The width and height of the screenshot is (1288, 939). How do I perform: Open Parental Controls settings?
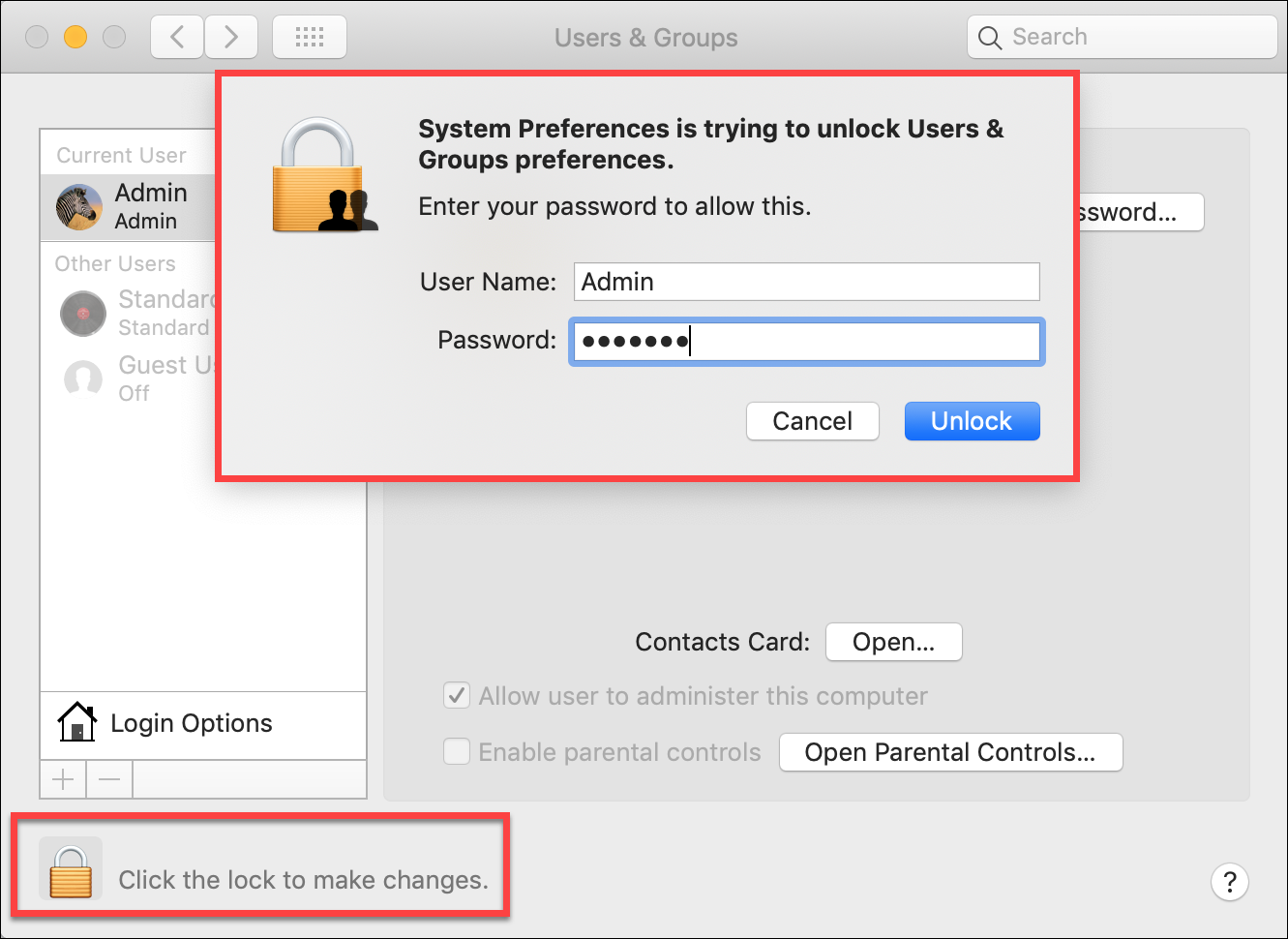pyautogui.click(x=950, y=752)
